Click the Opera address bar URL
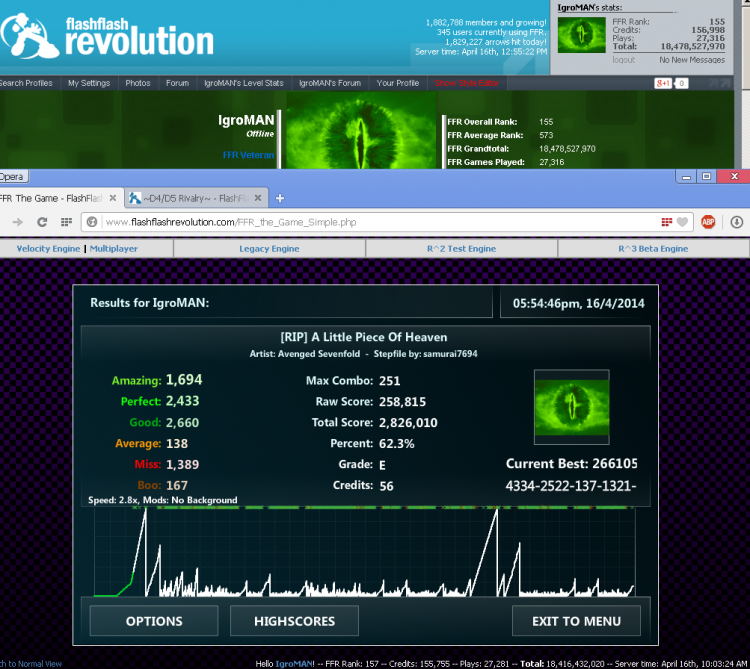This screenshot has height=669, width=750. click(x=231, y=222)
